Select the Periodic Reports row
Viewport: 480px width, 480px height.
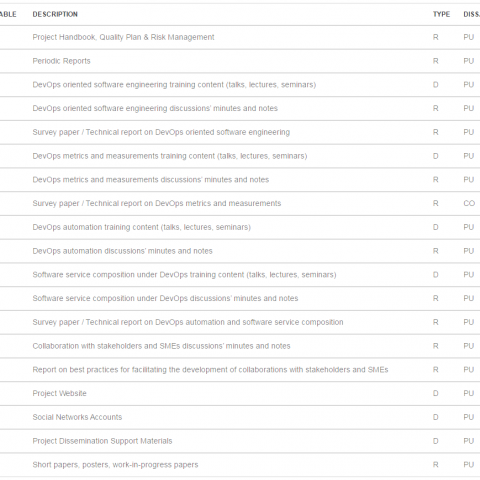click(240, 61)
